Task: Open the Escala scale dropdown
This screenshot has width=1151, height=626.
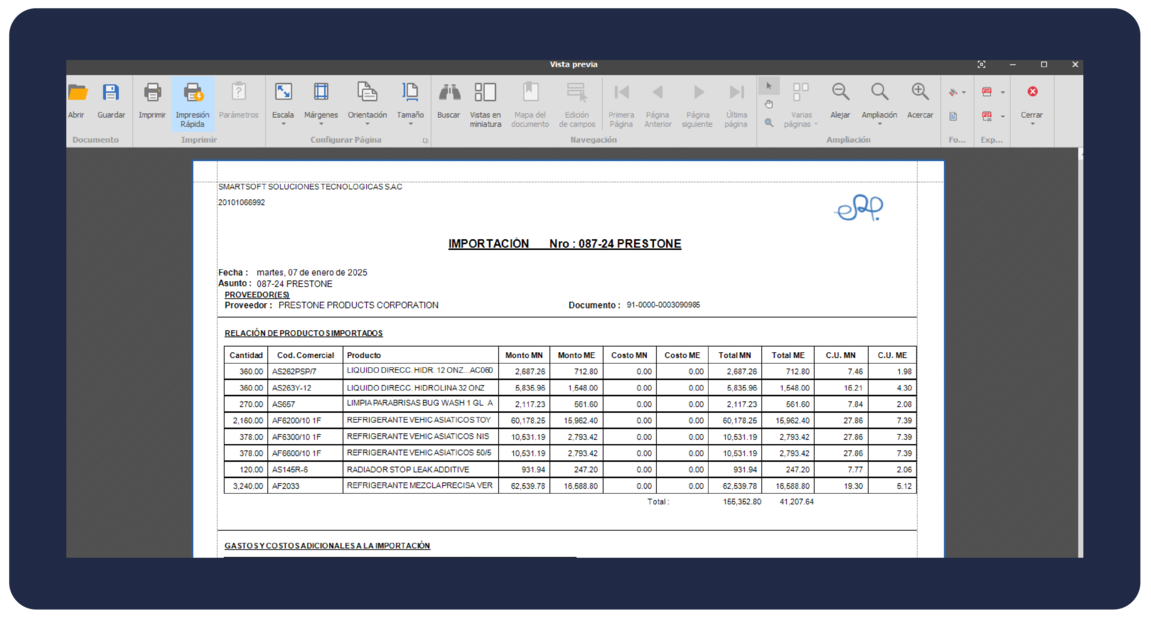Action: click(284, 102)
